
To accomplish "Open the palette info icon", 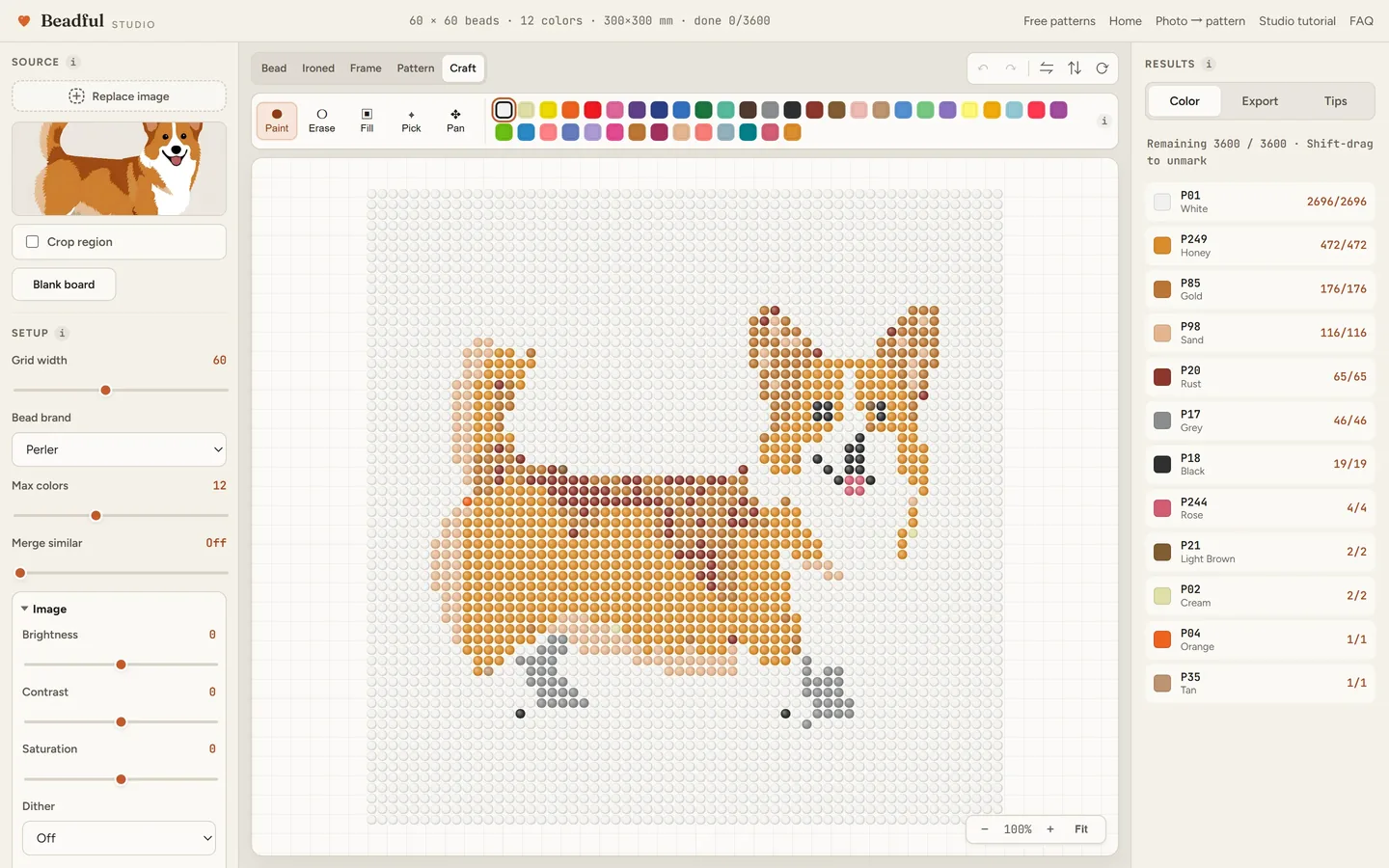I will 1104,121.
